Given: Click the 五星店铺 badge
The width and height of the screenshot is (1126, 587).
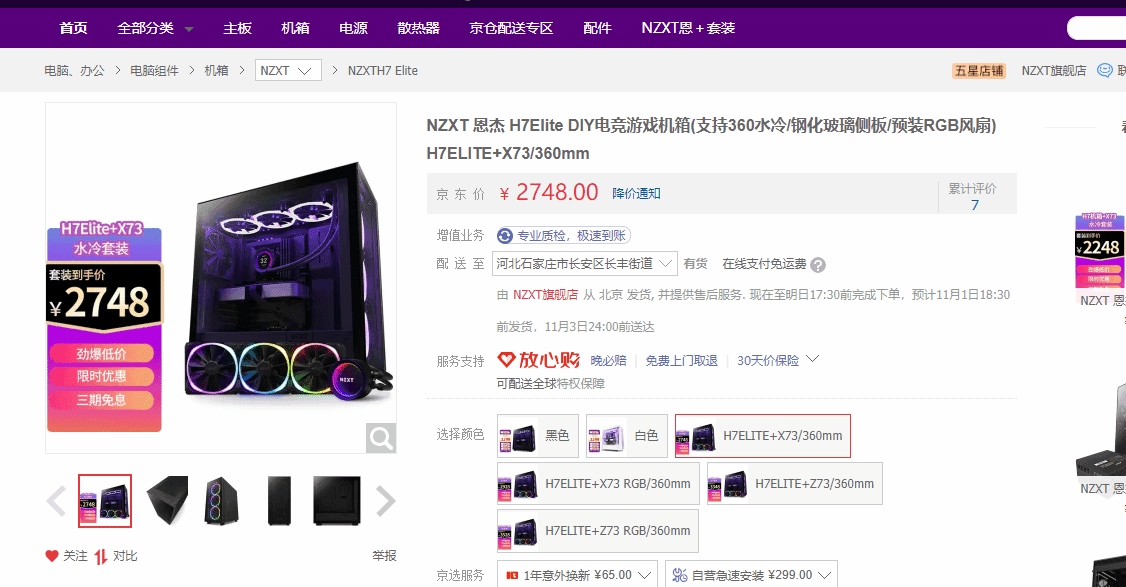Looking at the screenshot, I should [x=979, y=70].
